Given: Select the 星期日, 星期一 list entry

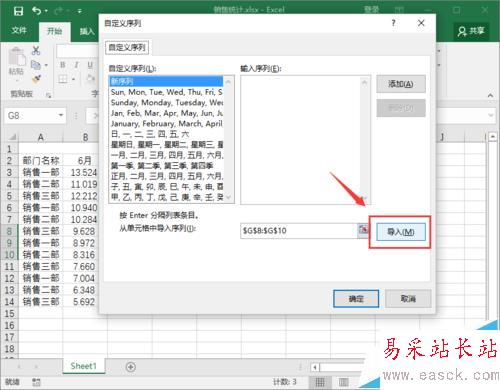Looking at the screenshot, I should (x=166, y=145).
